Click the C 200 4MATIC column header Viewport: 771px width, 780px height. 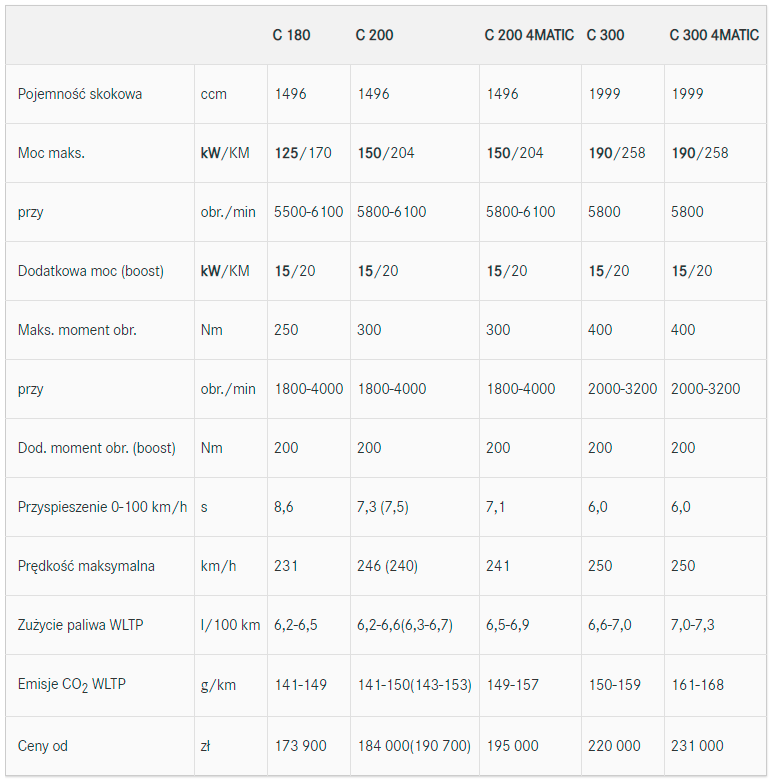tap(529, 35)
